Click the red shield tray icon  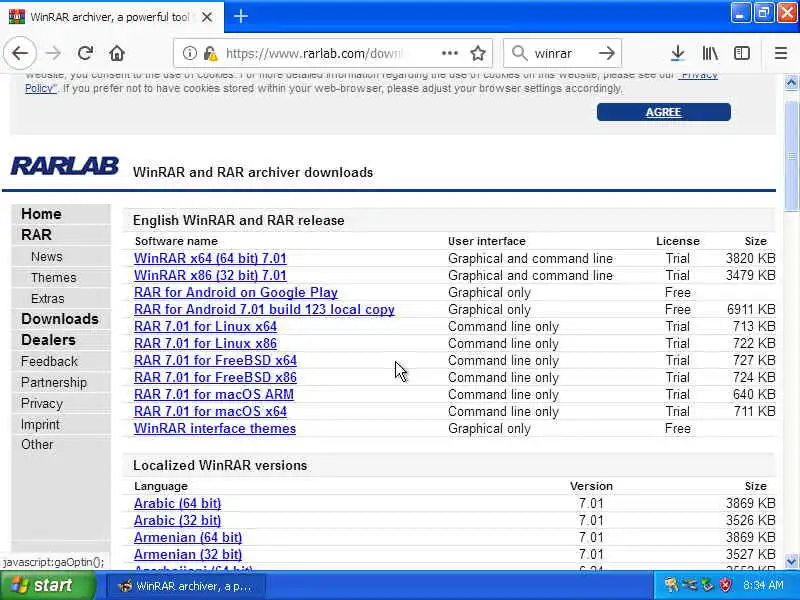(x=725, y=585)
